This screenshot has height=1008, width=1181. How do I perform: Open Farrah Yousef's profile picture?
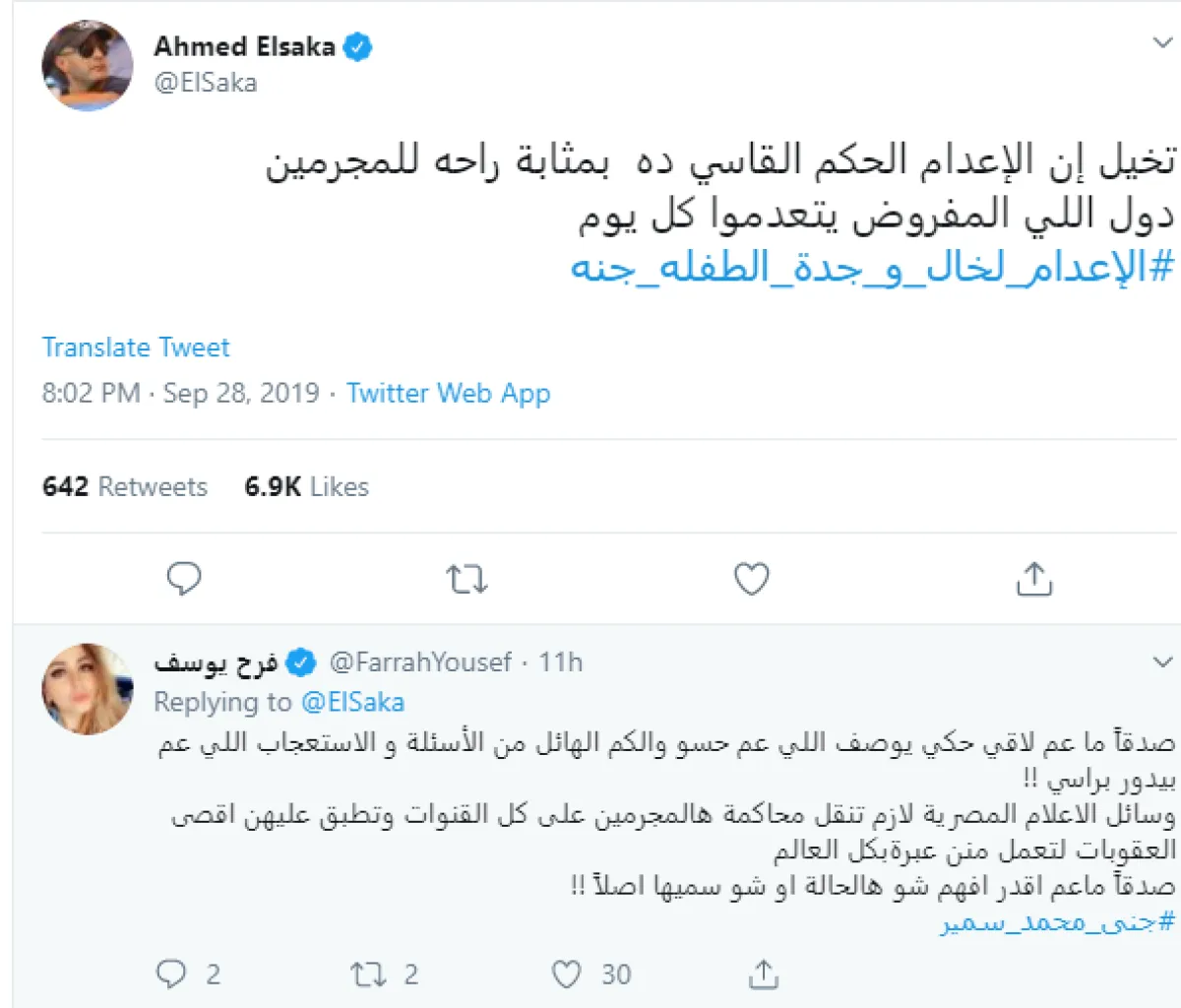87,689
